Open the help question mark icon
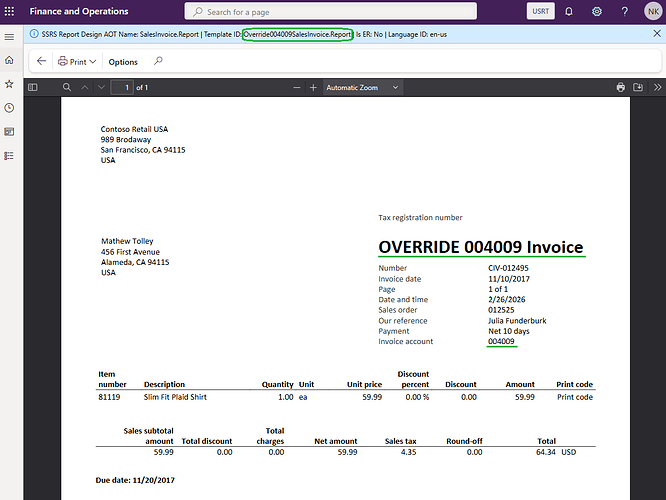Image resolution: width=666 pixels, height=500 pixels. tap(624, 11)
